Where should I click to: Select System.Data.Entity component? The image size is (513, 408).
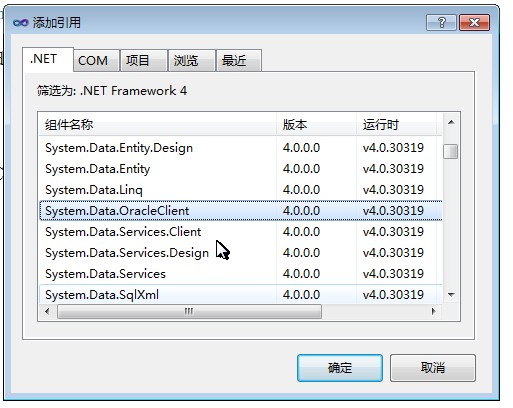click(241, 169)
